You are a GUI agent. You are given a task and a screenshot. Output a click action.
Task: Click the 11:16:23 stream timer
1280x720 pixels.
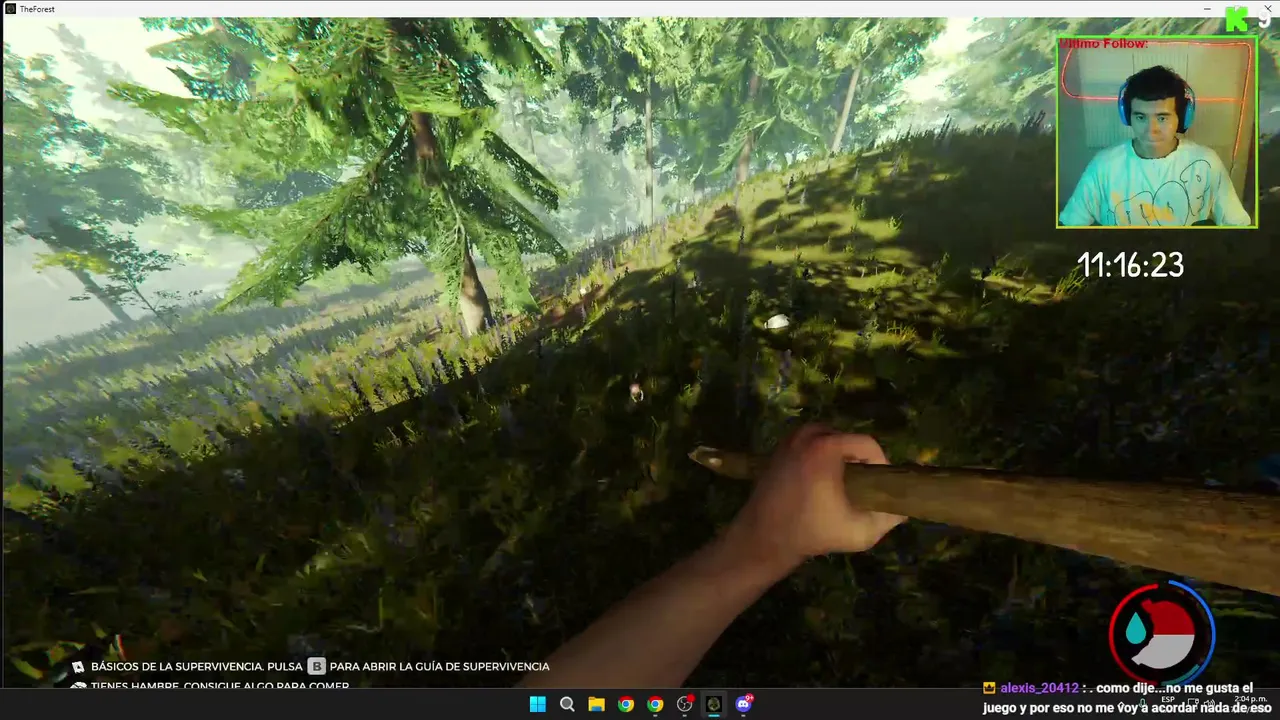click(1130, 265)
